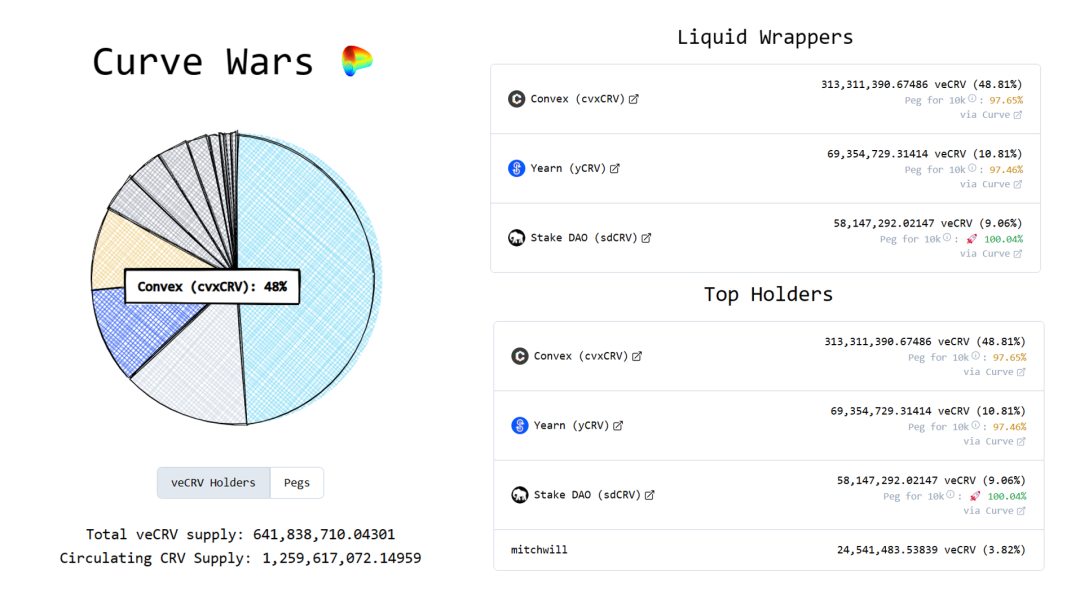Click the Curve rainbow logo beside the title
This screenshot has width=1080, height=595.
(x=356, y=61)
